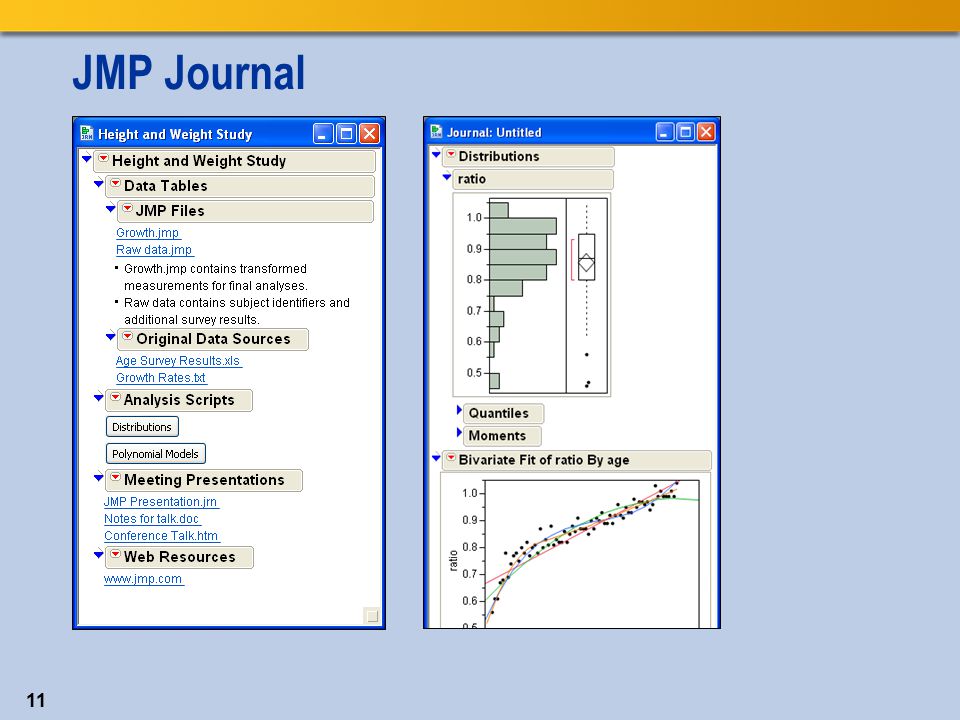
Task: Maximize the Height and Weight Study window
Action: pos(346,133)
